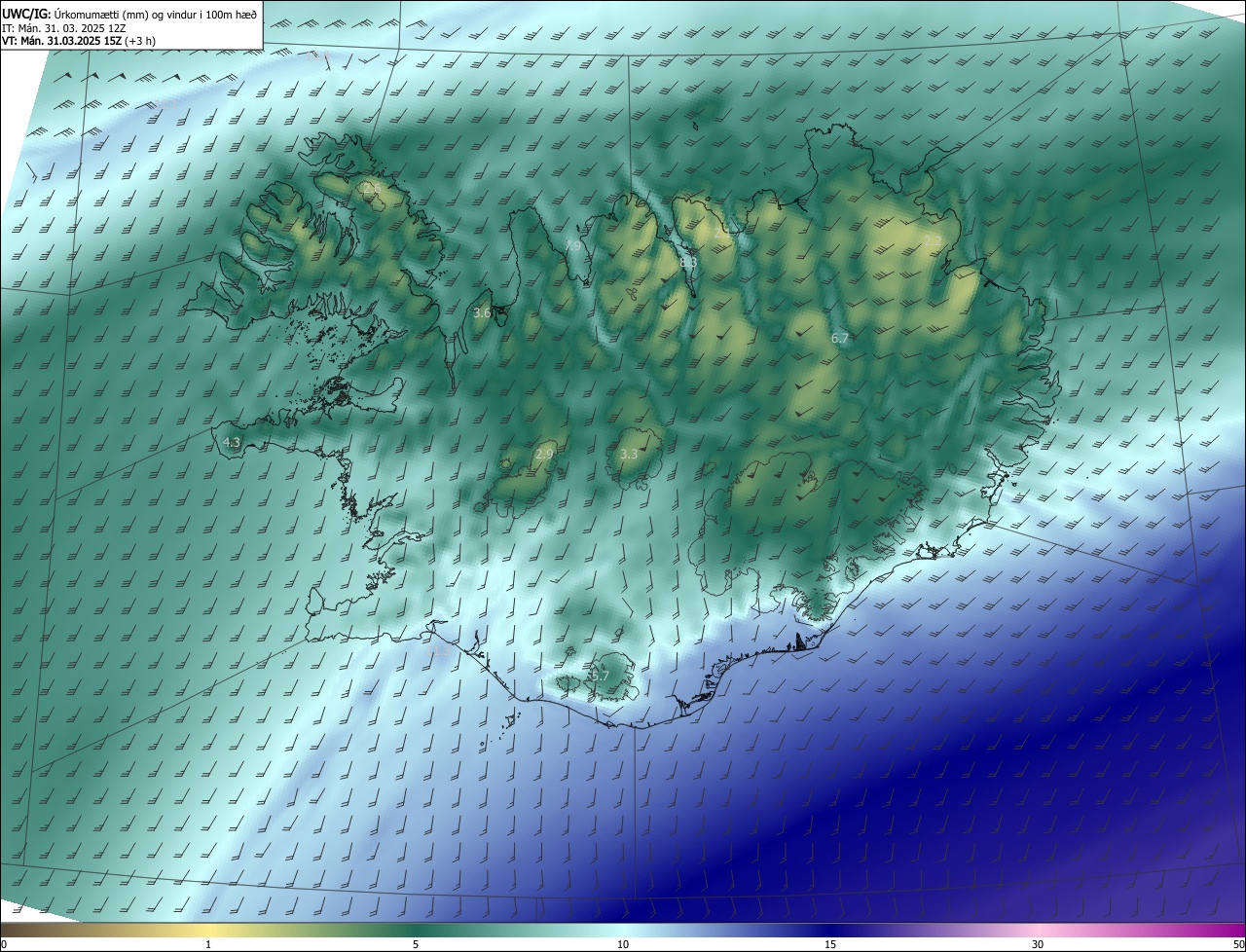Click the 3.6 value label on the map
Image resolution: width=1246 pixels, height=952 pixels.
click(482, 313)
